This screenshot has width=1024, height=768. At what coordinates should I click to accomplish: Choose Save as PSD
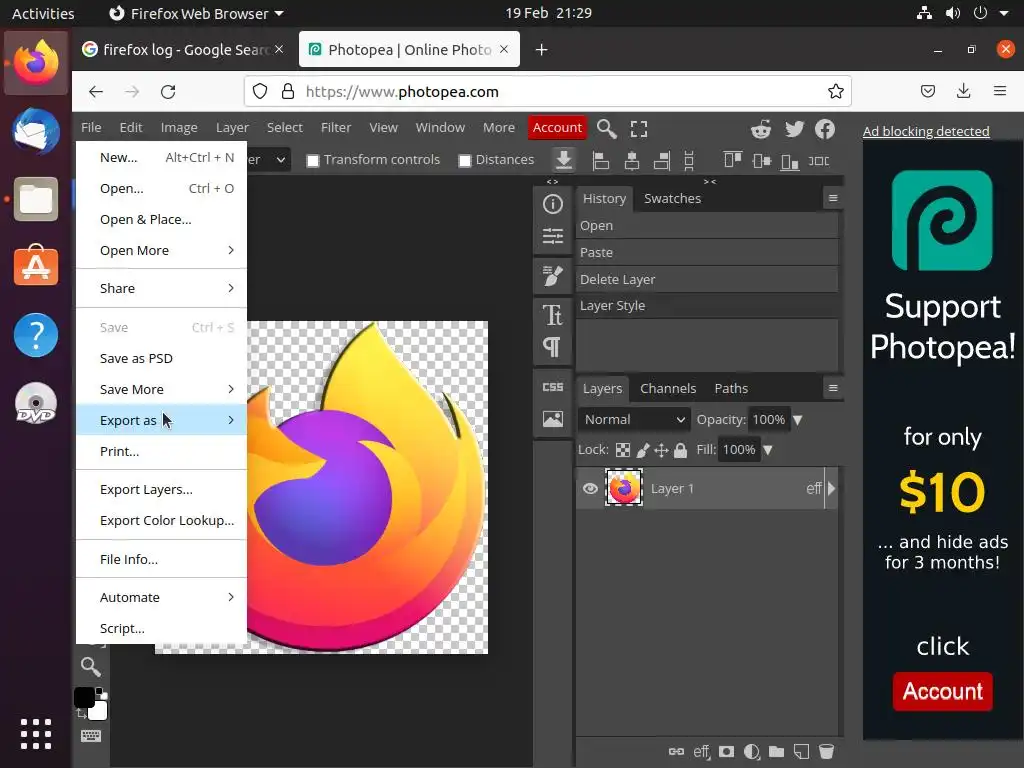[x=161, y=358]
